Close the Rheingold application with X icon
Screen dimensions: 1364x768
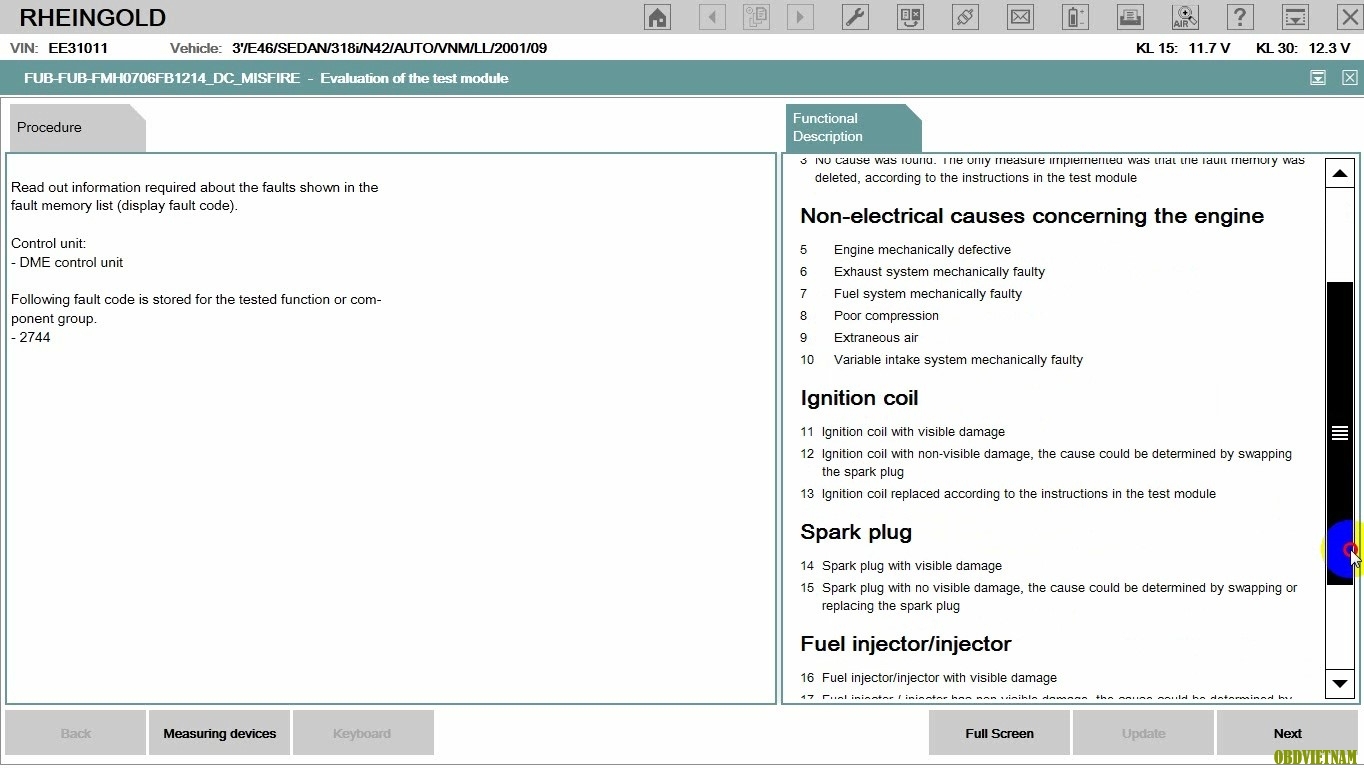point(1349,17)
